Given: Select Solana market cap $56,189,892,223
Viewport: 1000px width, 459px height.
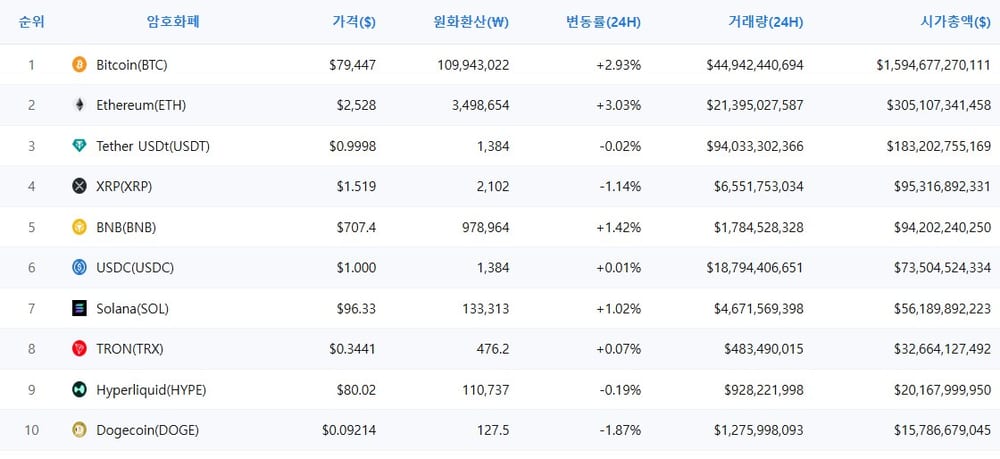Looking at the screenshot, I should (942, 309).
